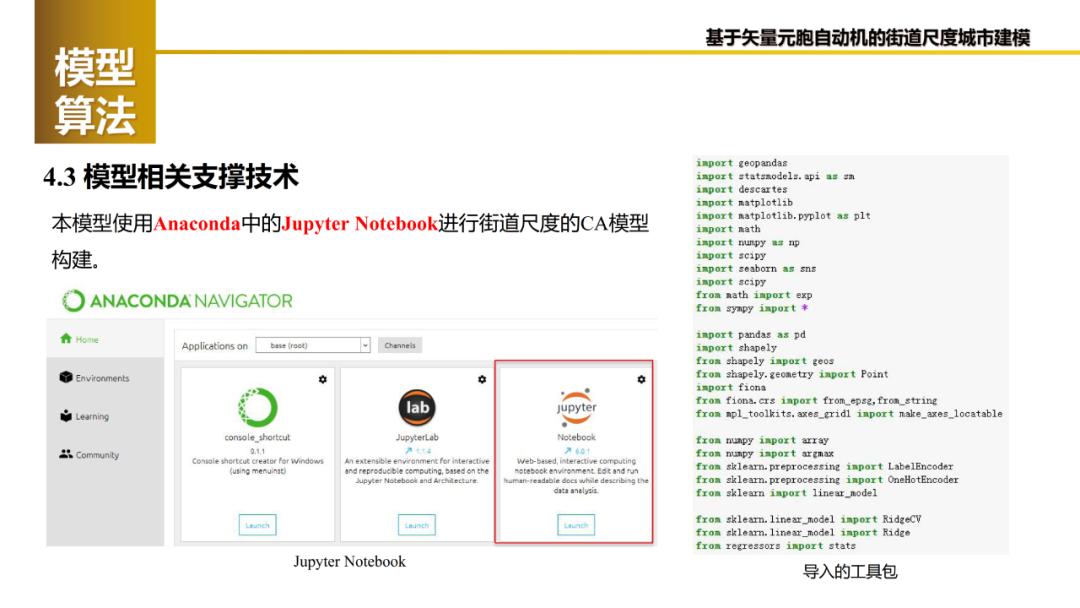This screenshot has height=608, width=1080.
Task: Click the JupyterLab version 1.1.4 link
Action: coord(417,451)
